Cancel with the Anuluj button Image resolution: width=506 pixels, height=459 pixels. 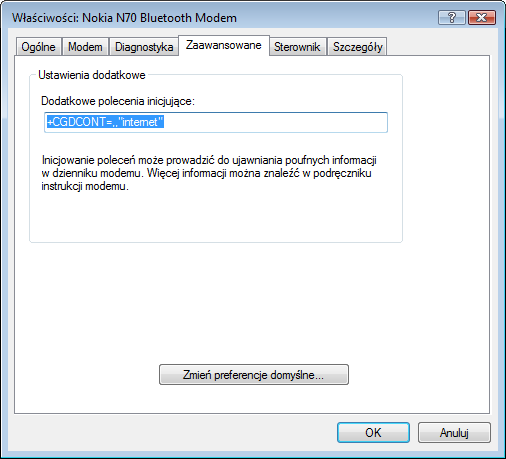(x=454, y=432)
